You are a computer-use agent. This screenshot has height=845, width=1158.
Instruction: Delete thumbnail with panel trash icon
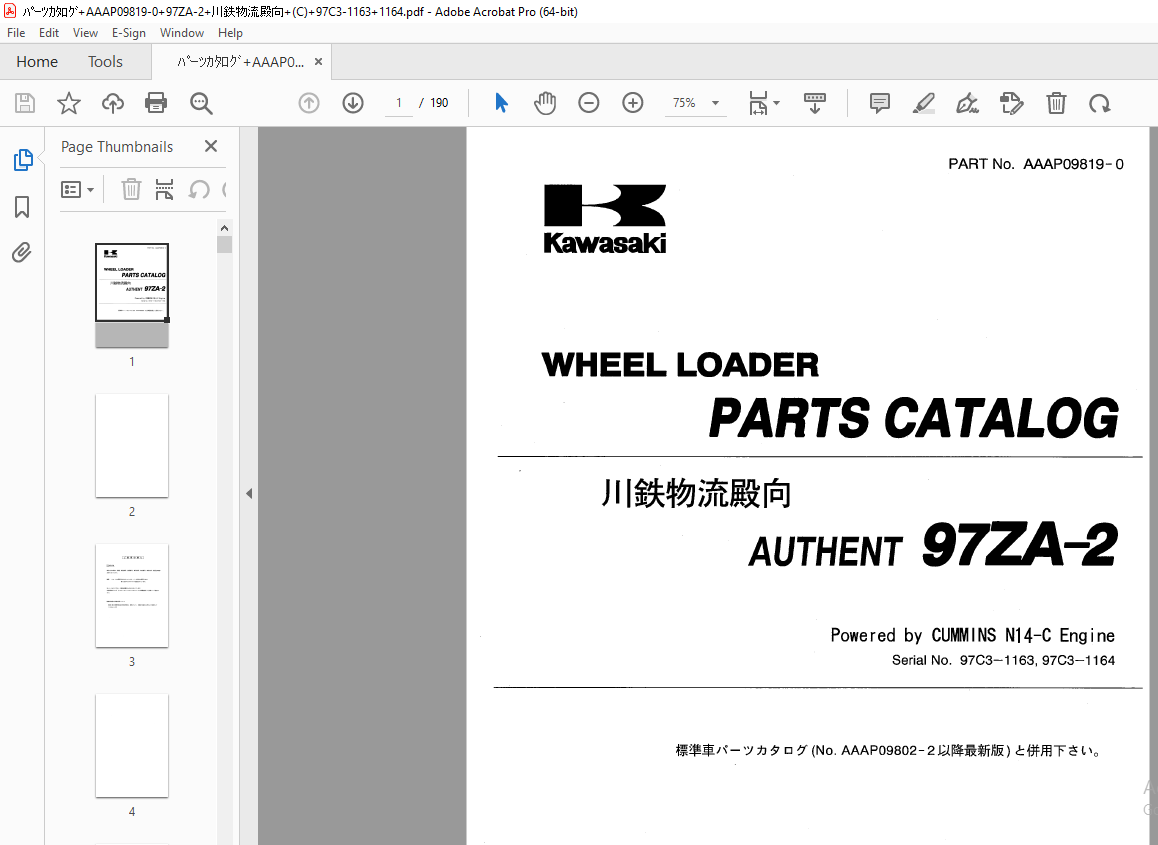point(131,190)
